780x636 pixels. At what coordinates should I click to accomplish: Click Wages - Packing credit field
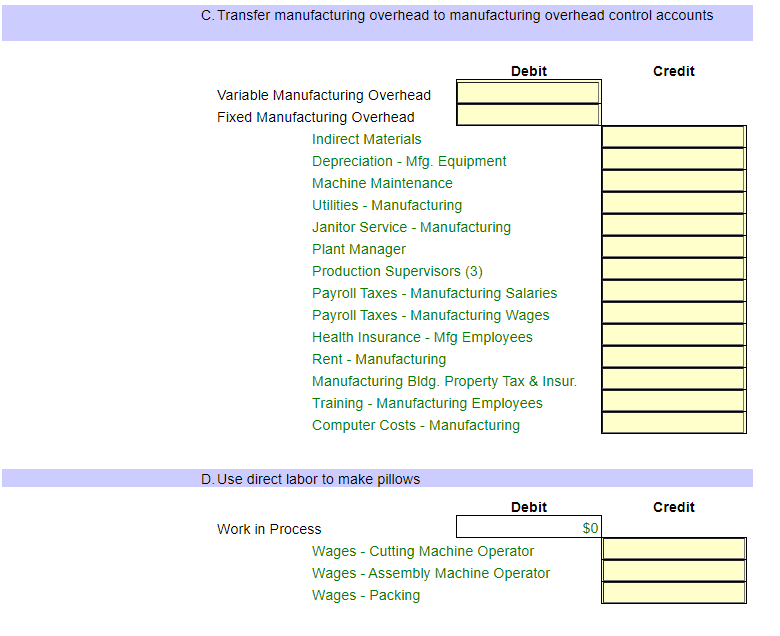(674, 593)
